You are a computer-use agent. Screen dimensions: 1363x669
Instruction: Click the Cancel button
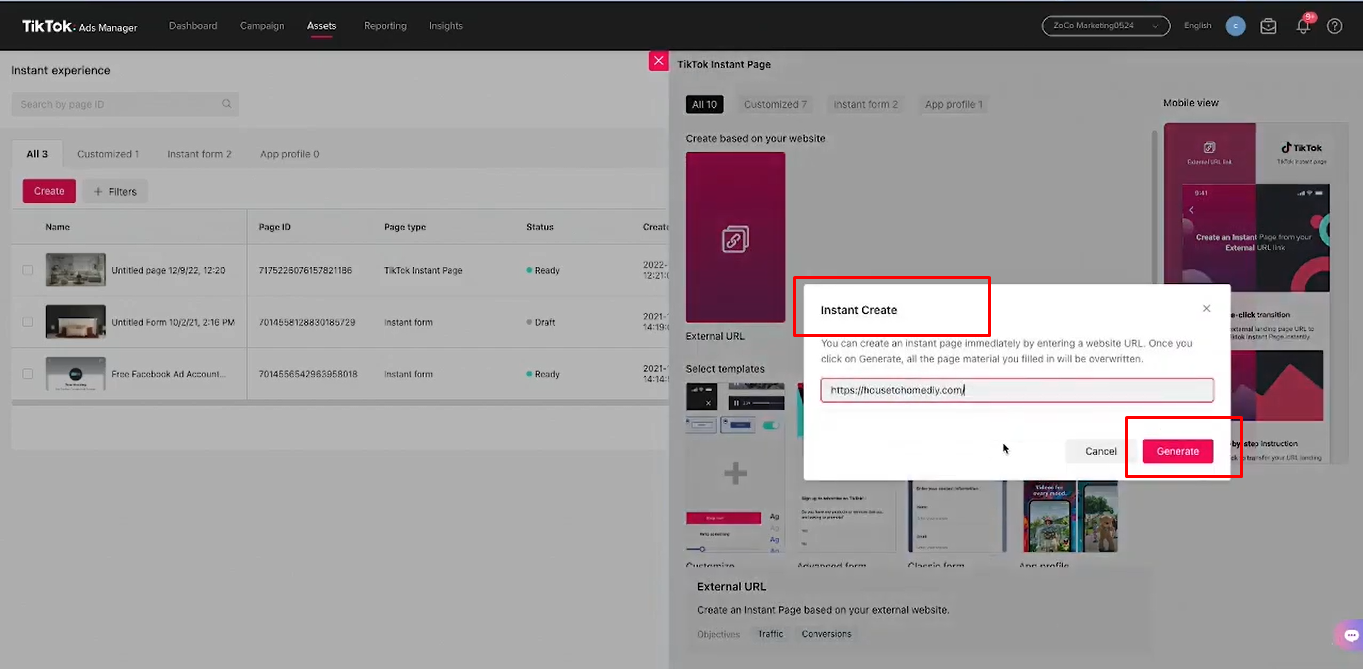pos(1101,451)
